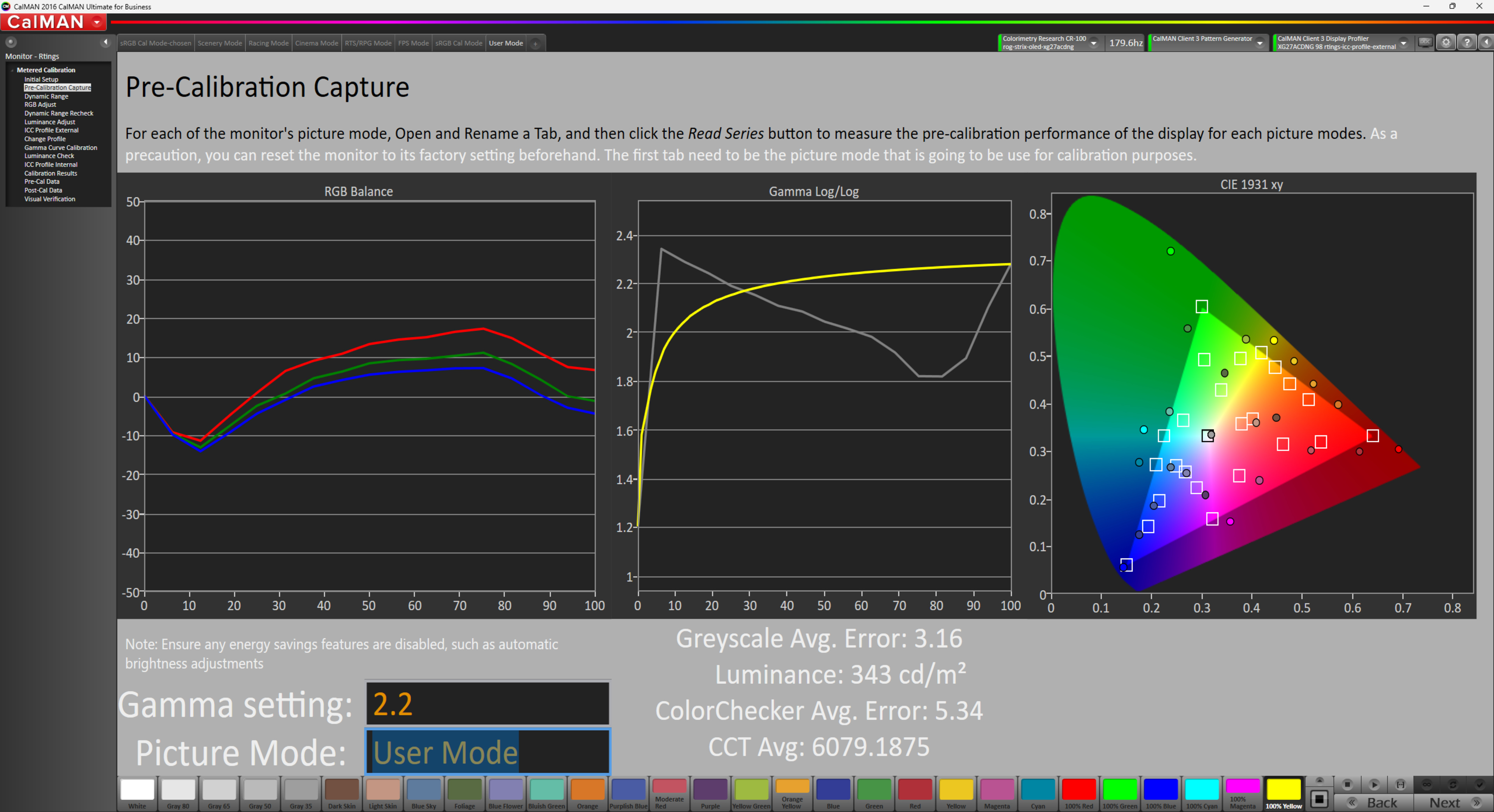This screenshot has height=812, width=1494.
Task: Expand the Colorimetry Research CR-100 meter dropdown
Action: [x=1093, y=43]
